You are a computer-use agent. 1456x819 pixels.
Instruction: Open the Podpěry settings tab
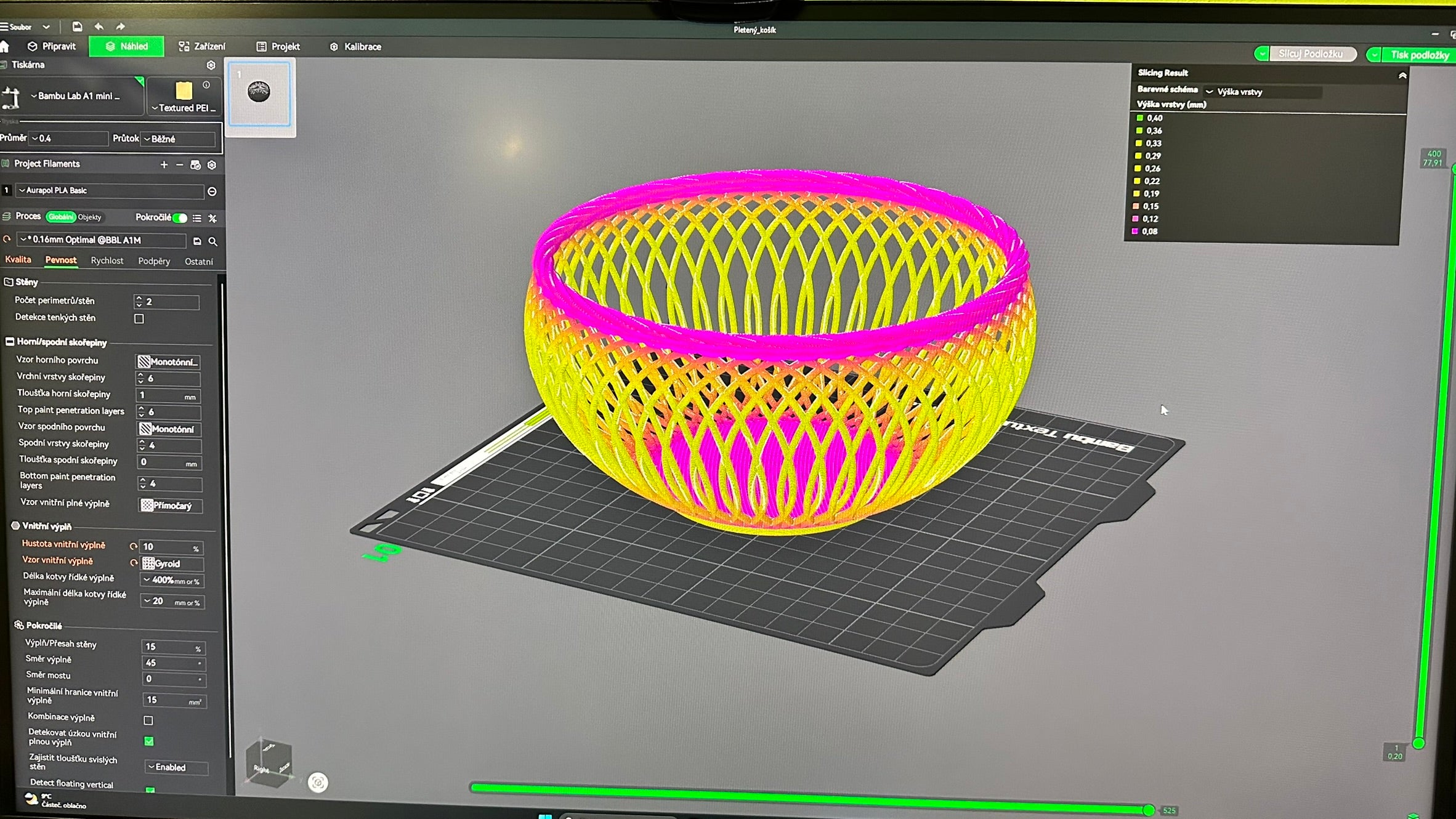click(x=154, y=262)
